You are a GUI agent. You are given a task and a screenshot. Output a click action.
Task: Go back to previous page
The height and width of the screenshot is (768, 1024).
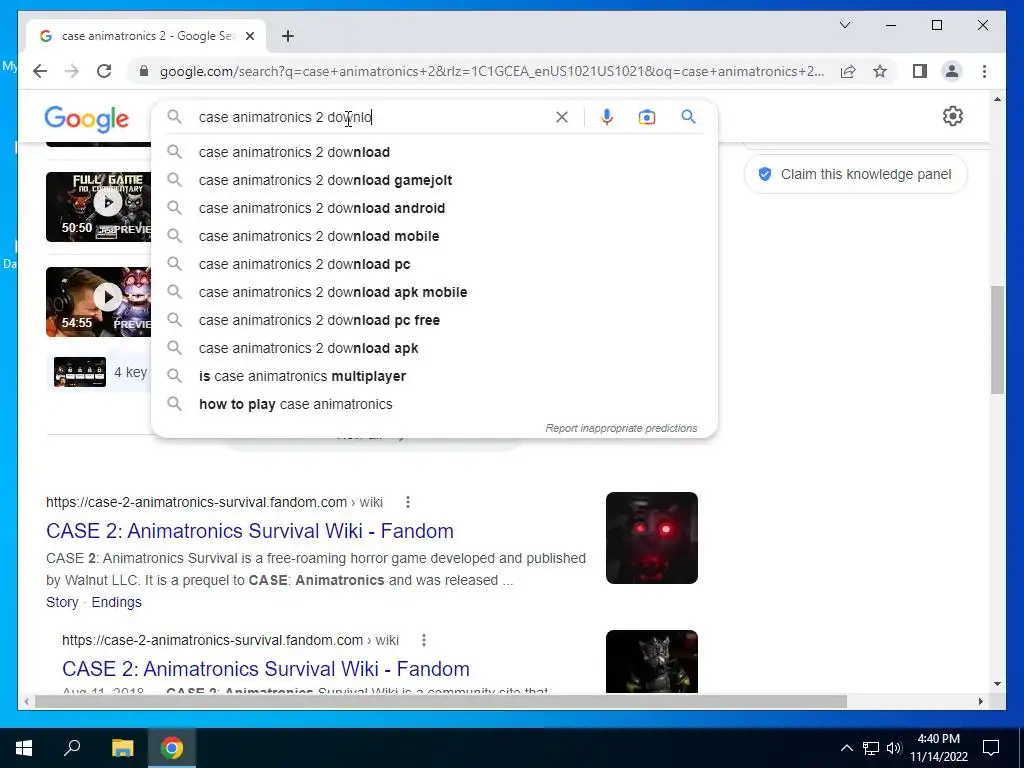click(40, 71)
